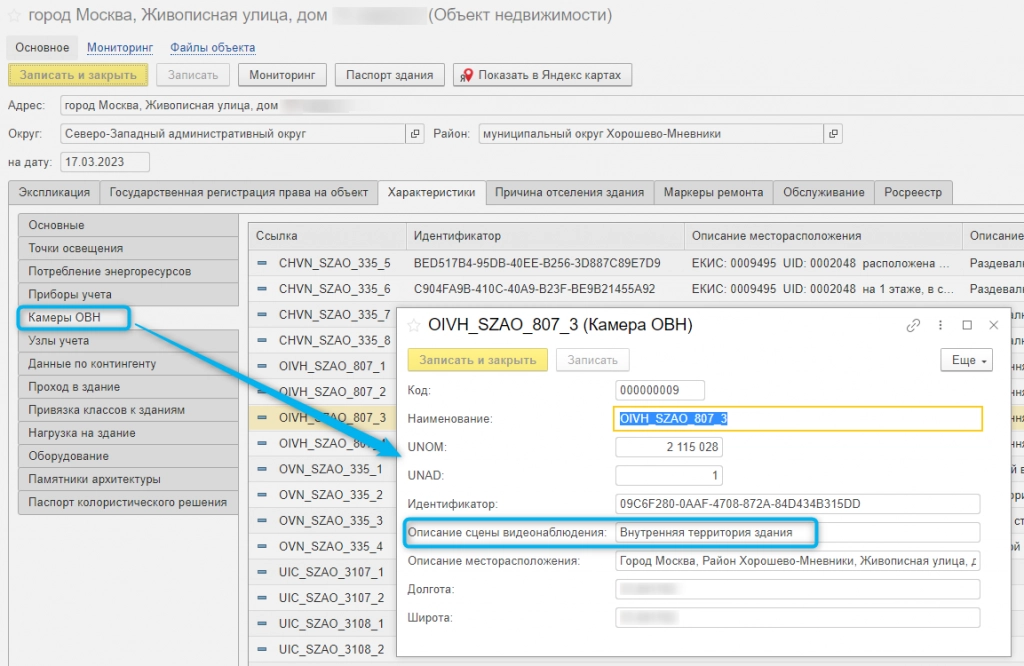Go to the Файлы объекта link
Viewport: 1024px width, 666px height.
coord(212,47)
